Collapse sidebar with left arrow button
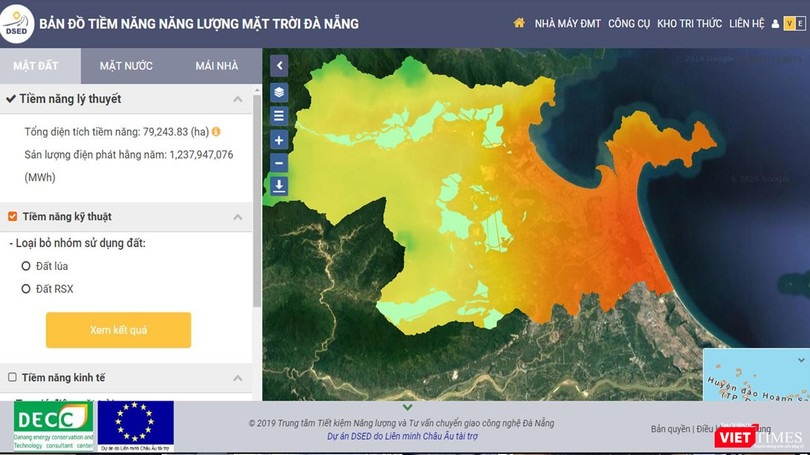This screenshot has height=455, width=810. [x=279, y=66]
